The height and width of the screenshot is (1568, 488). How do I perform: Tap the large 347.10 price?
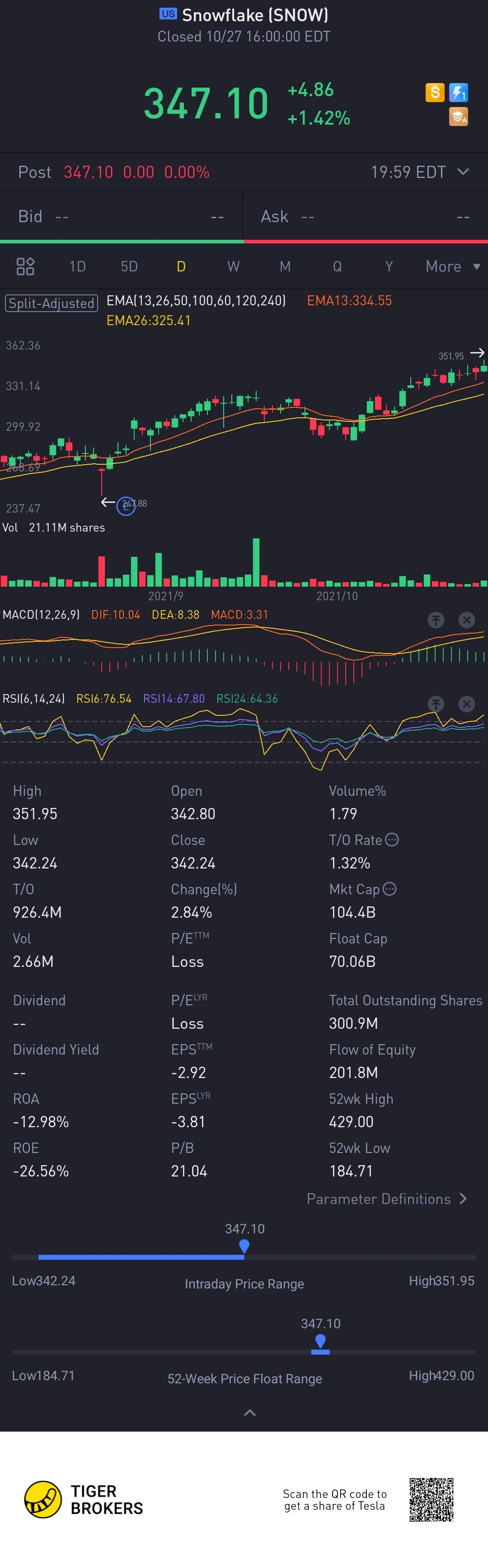point(206,103)
